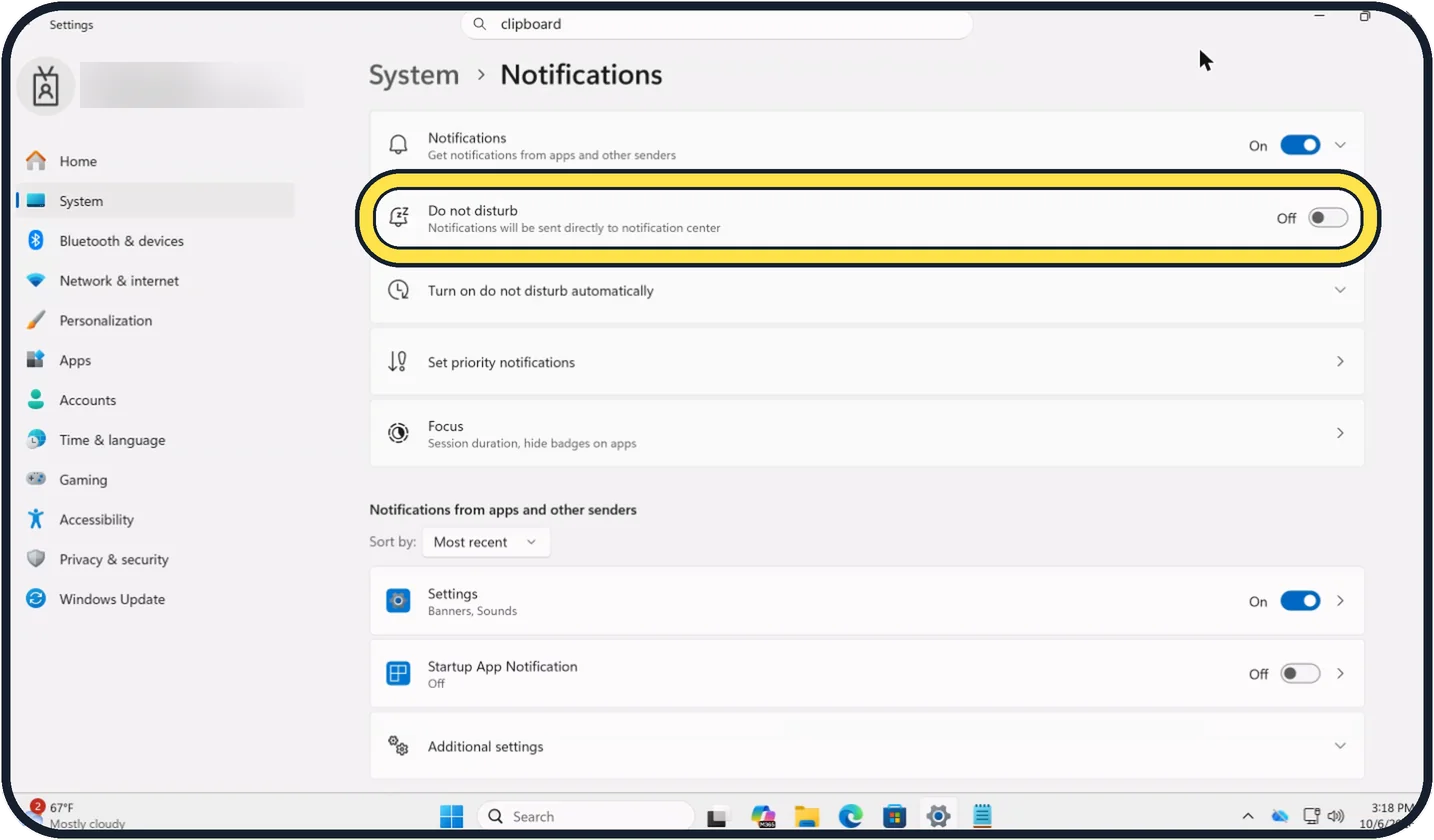Open File Explorer from the taskbar

[807, 816]
